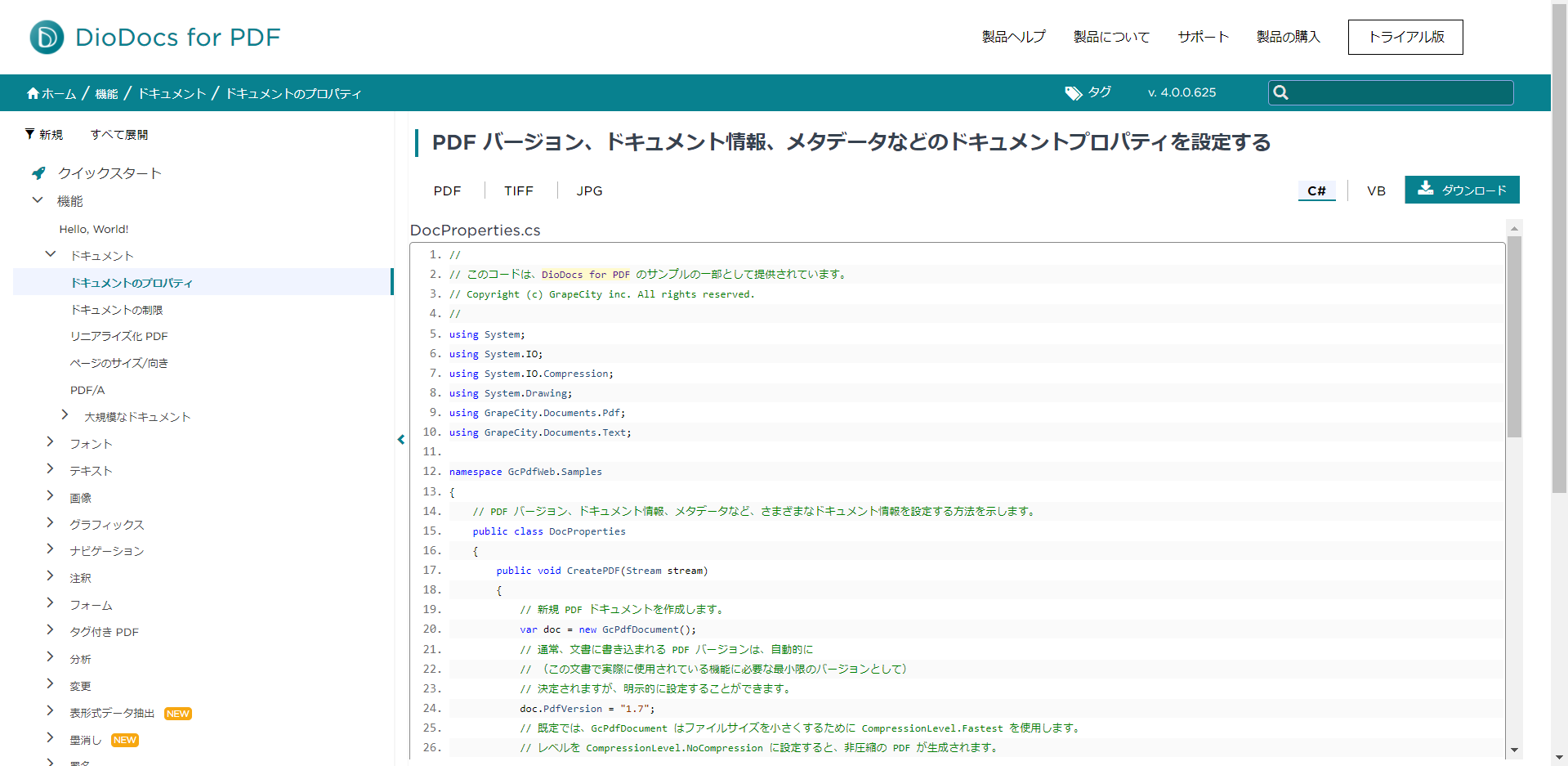The height and width of the screenshot is (766, 1568).
Task: Open the PDF/A sample
Action: (87, 390)
